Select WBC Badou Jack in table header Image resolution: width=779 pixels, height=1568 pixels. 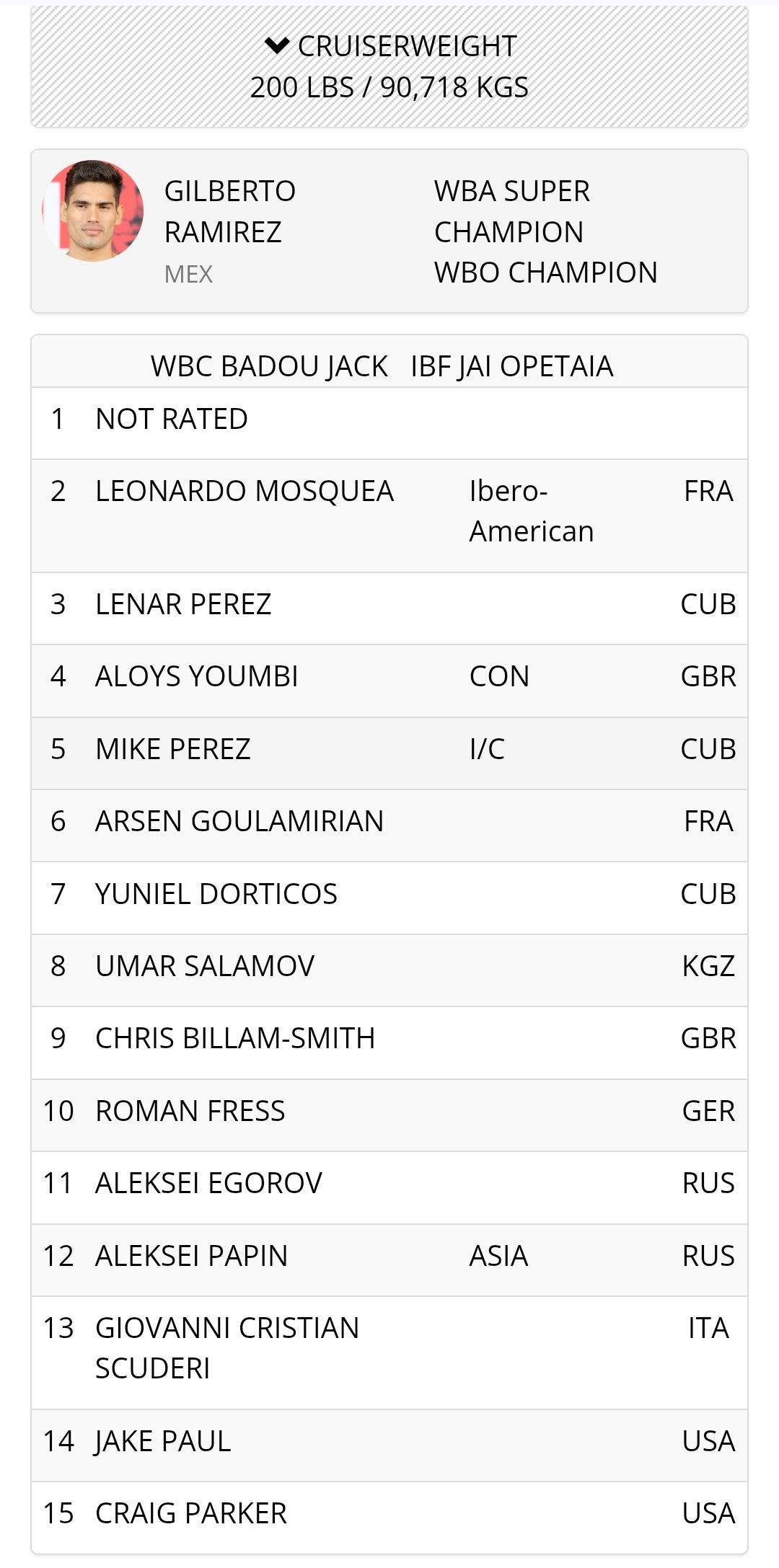[x=269, y=366]
